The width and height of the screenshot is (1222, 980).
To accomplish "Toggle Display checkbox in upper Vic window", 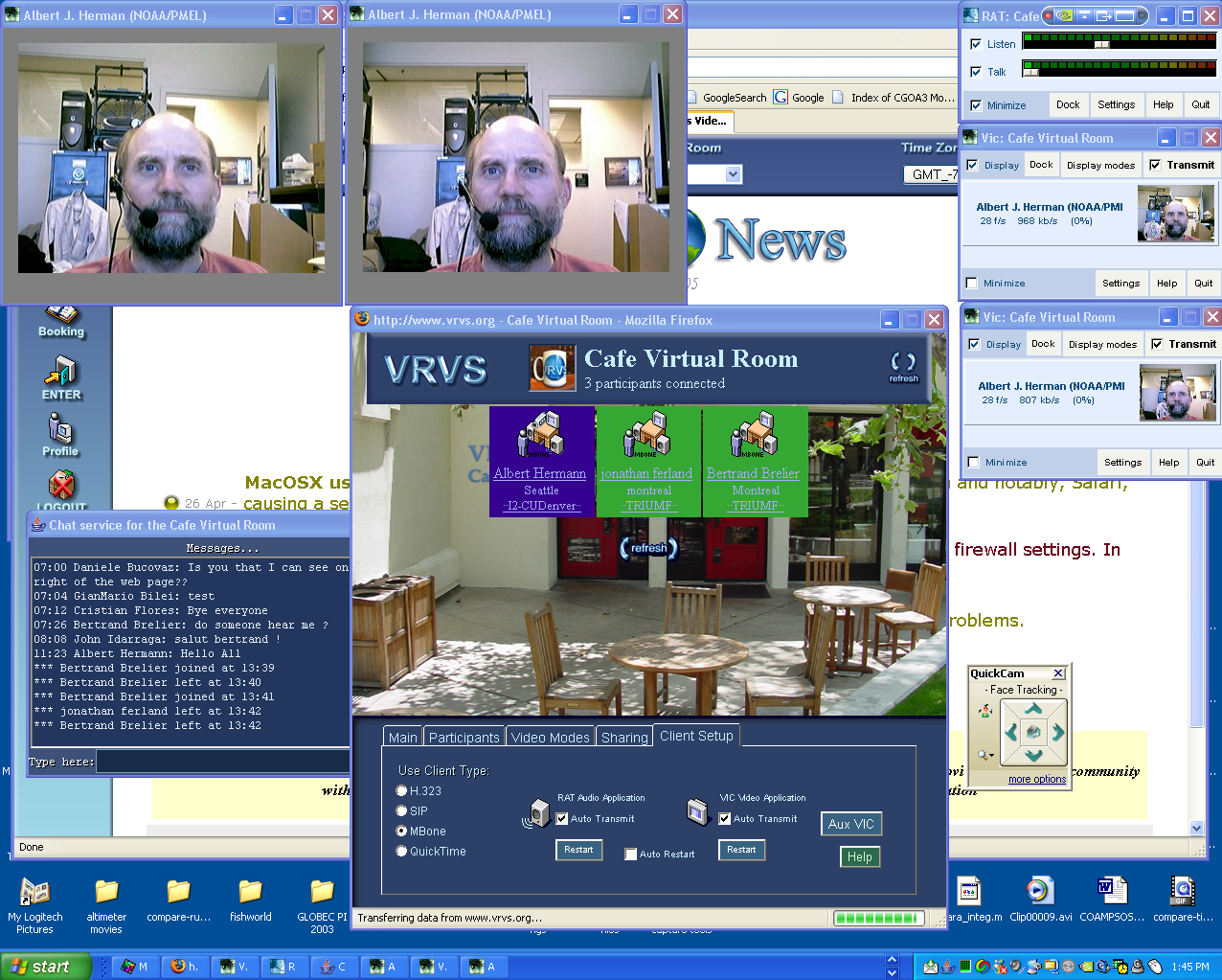I will point(973,165).
